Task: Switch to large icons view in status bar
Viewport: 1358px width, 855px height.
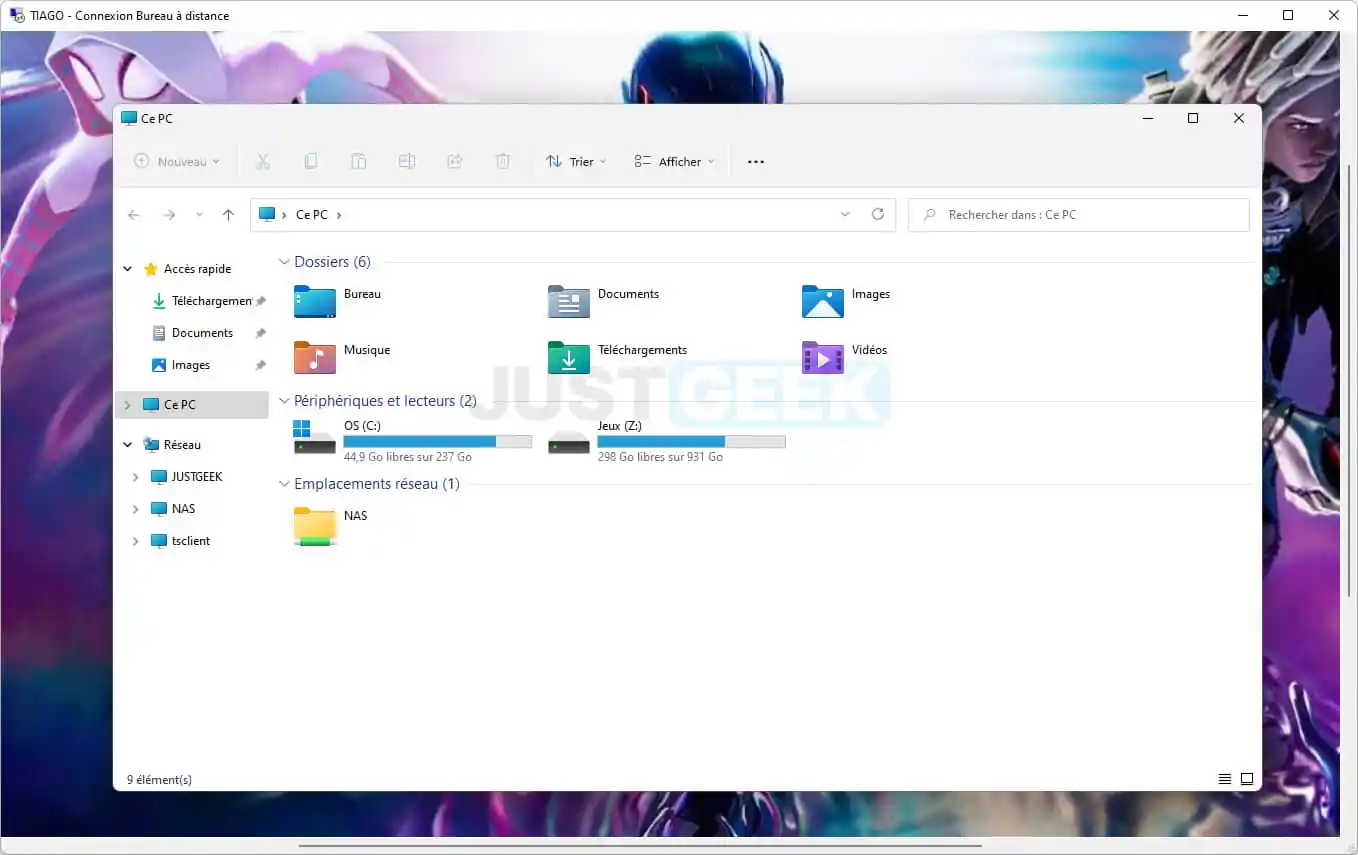Action: (x=1247, y=779)
